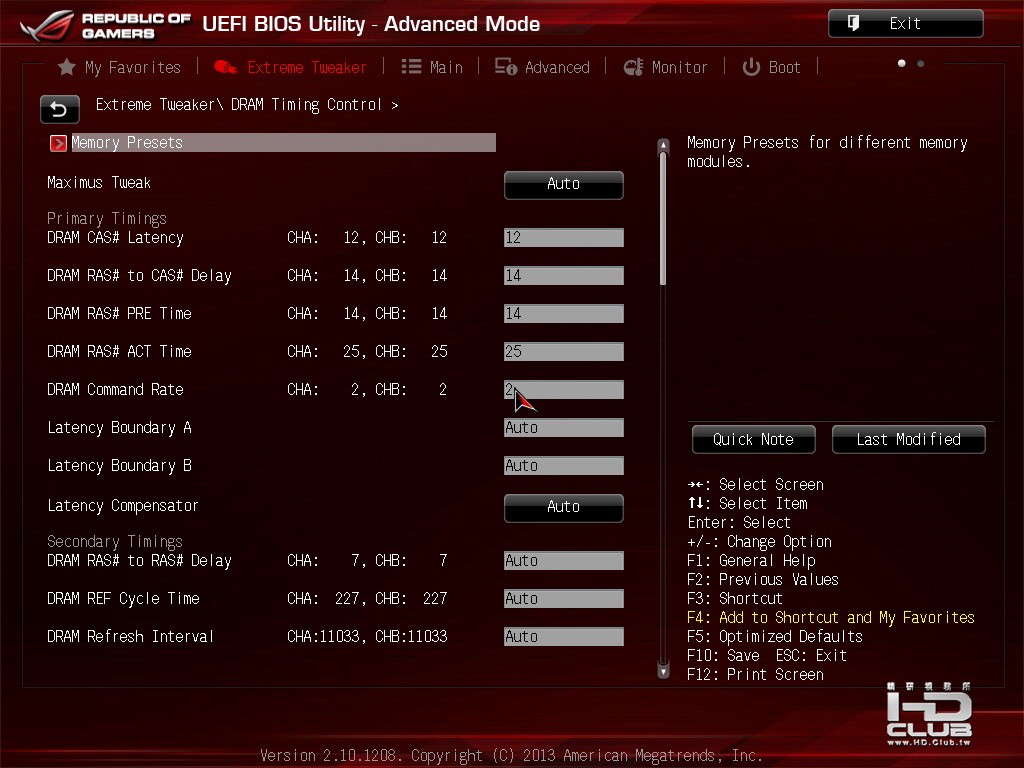Click the Advanced tab monitor icon
Image resolution: width=1024 pixels, height=768 pixels.
tap(505, 67)
